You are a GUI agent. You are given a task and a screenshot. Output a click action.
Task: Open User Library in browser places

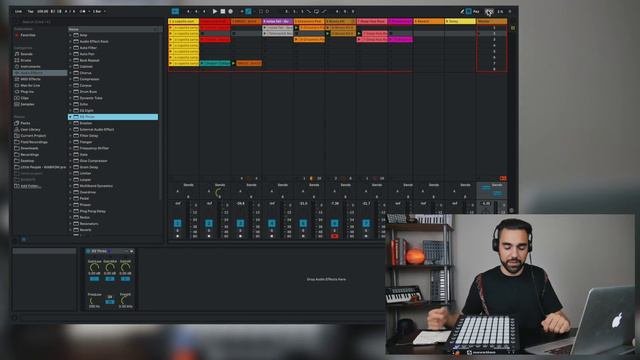point(30,129)
